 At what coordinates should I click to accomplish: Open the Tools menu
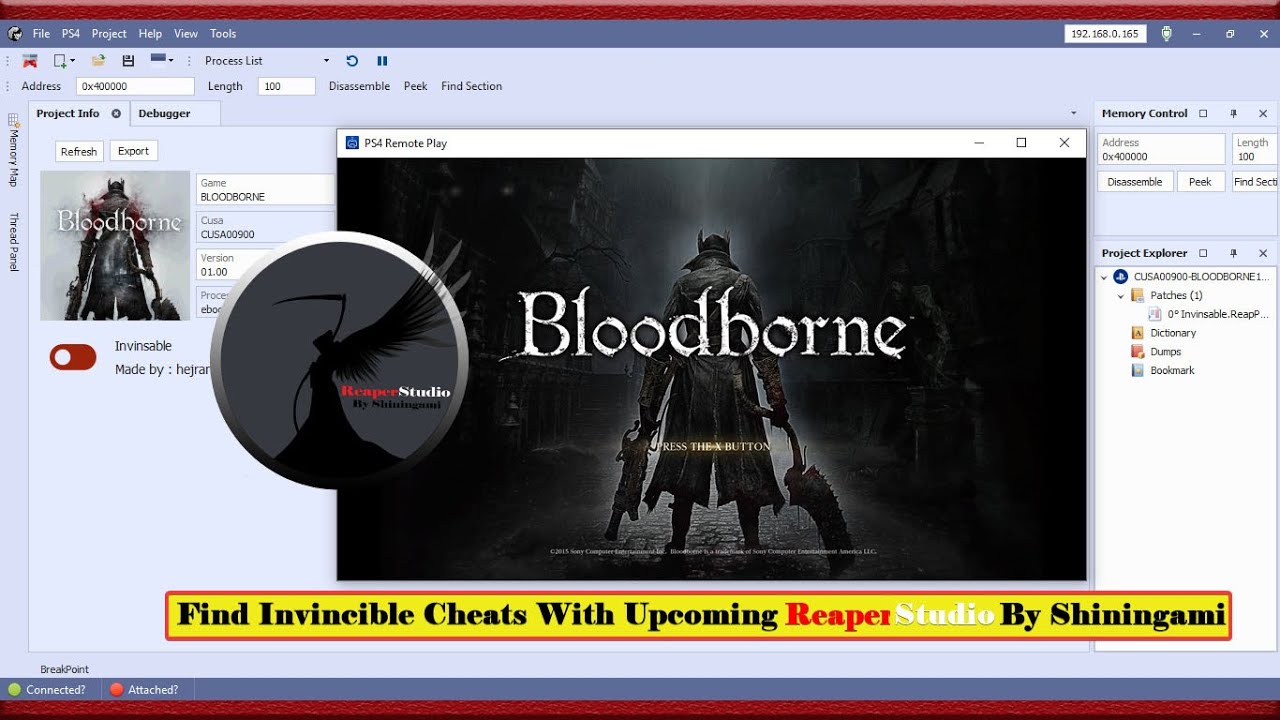pyautogui.click(x=223, y=34)
